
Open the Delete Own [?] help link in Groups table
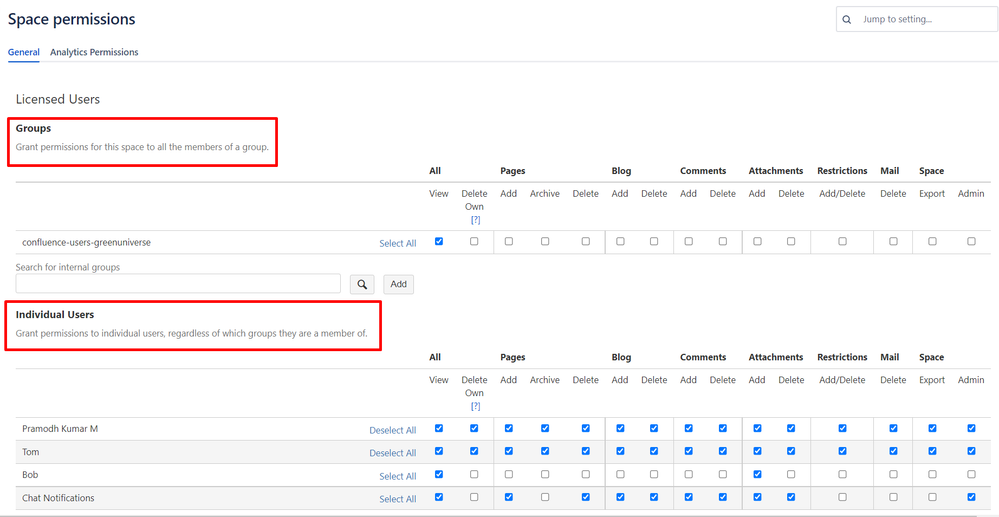tap(475, 219)
